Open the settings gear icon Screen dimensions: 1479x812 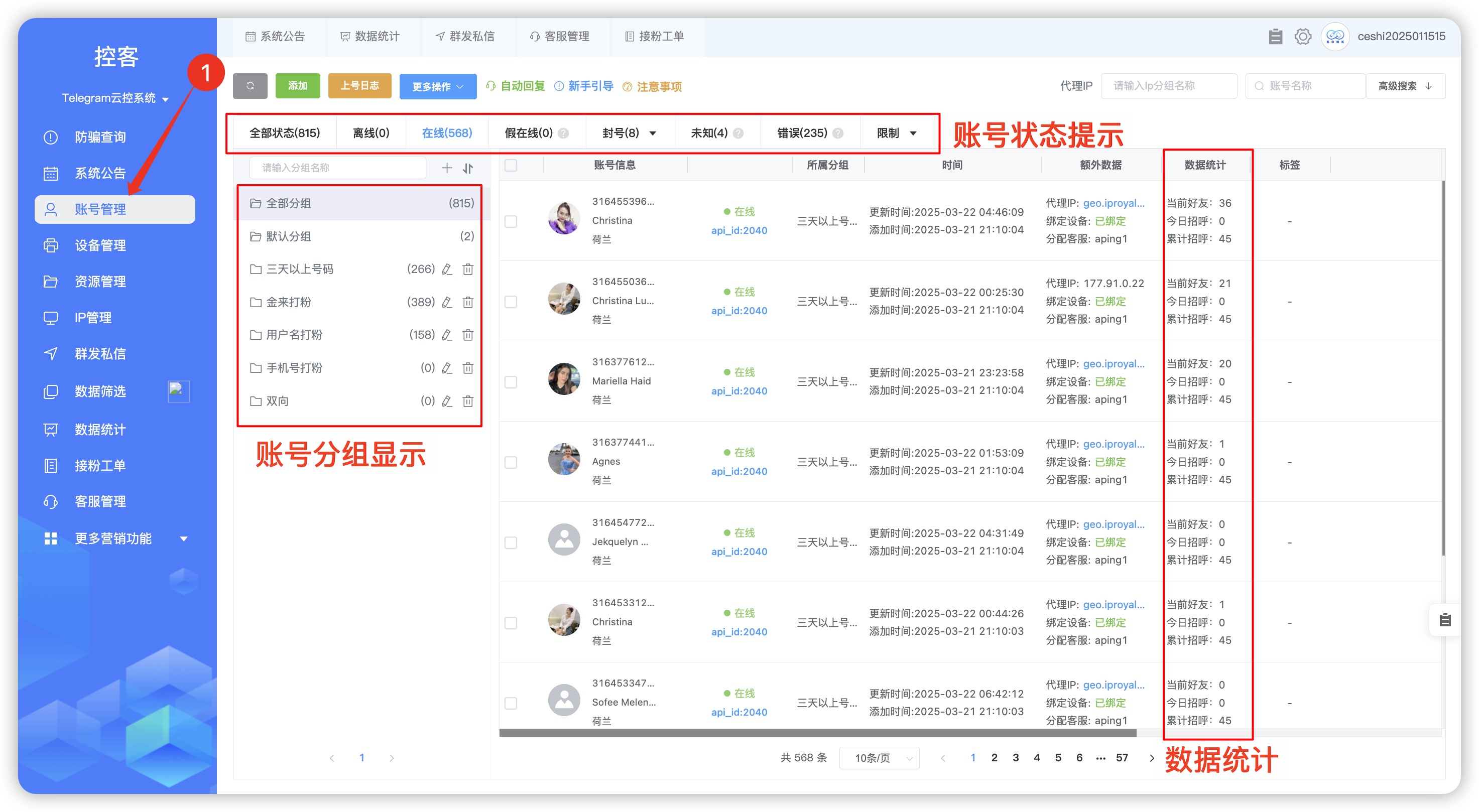tap(1302, 37)
